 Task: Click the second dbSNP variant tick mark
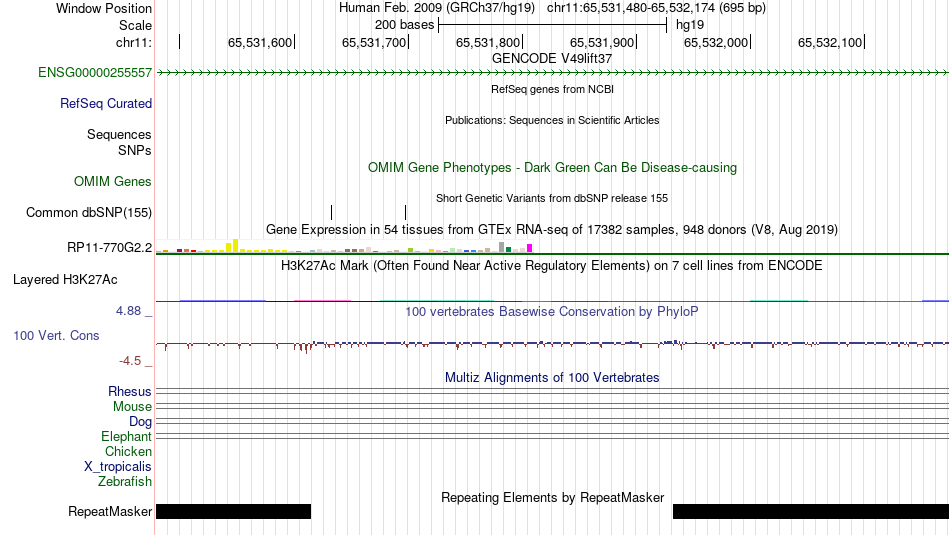point(405,212)
